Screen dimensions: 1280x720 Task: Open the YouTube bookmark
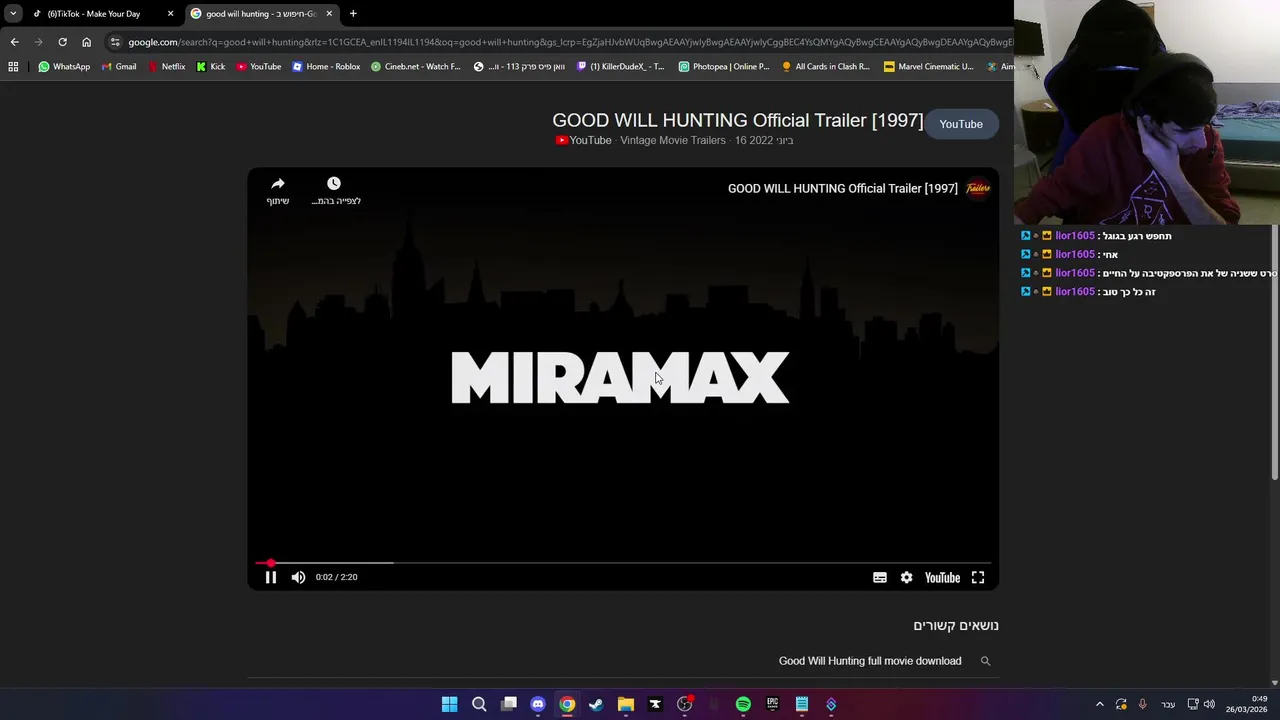pyautogui.click(x=259, y=67)
